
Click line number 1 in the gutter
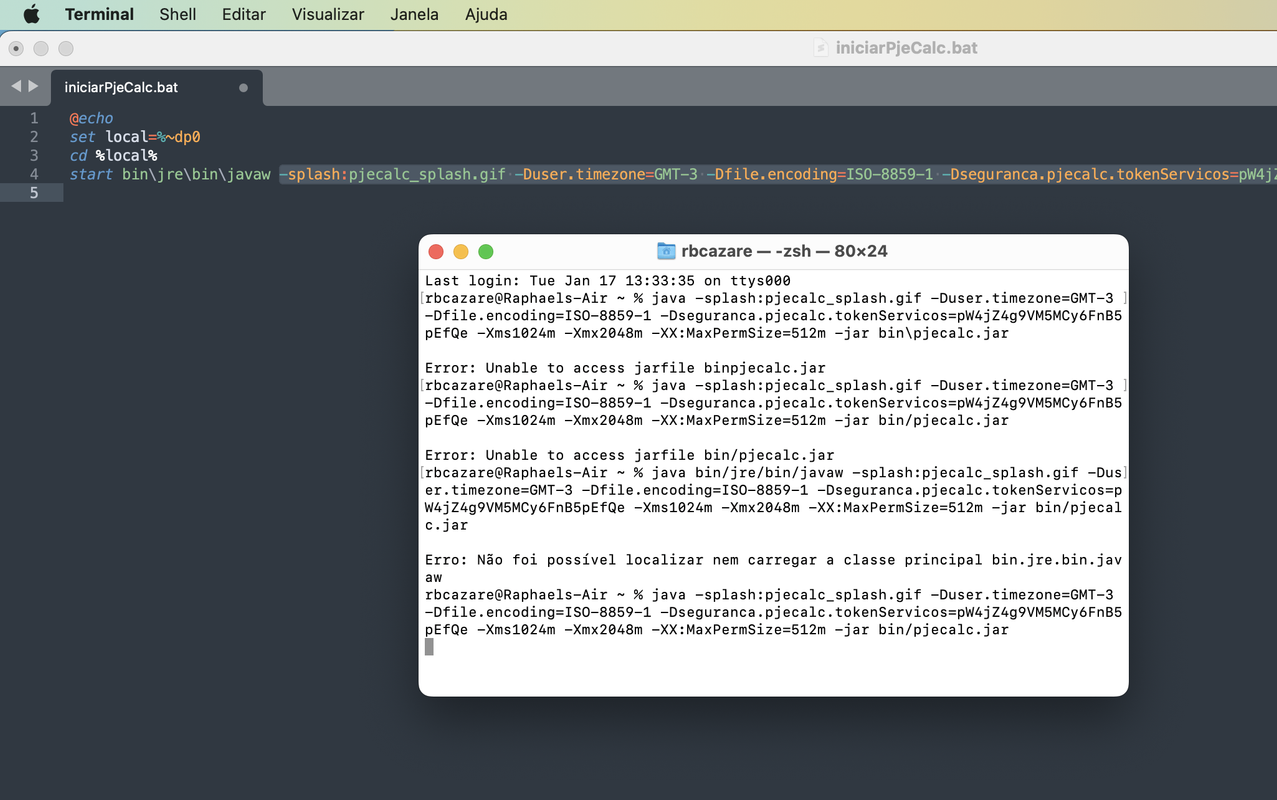(34, 118)
